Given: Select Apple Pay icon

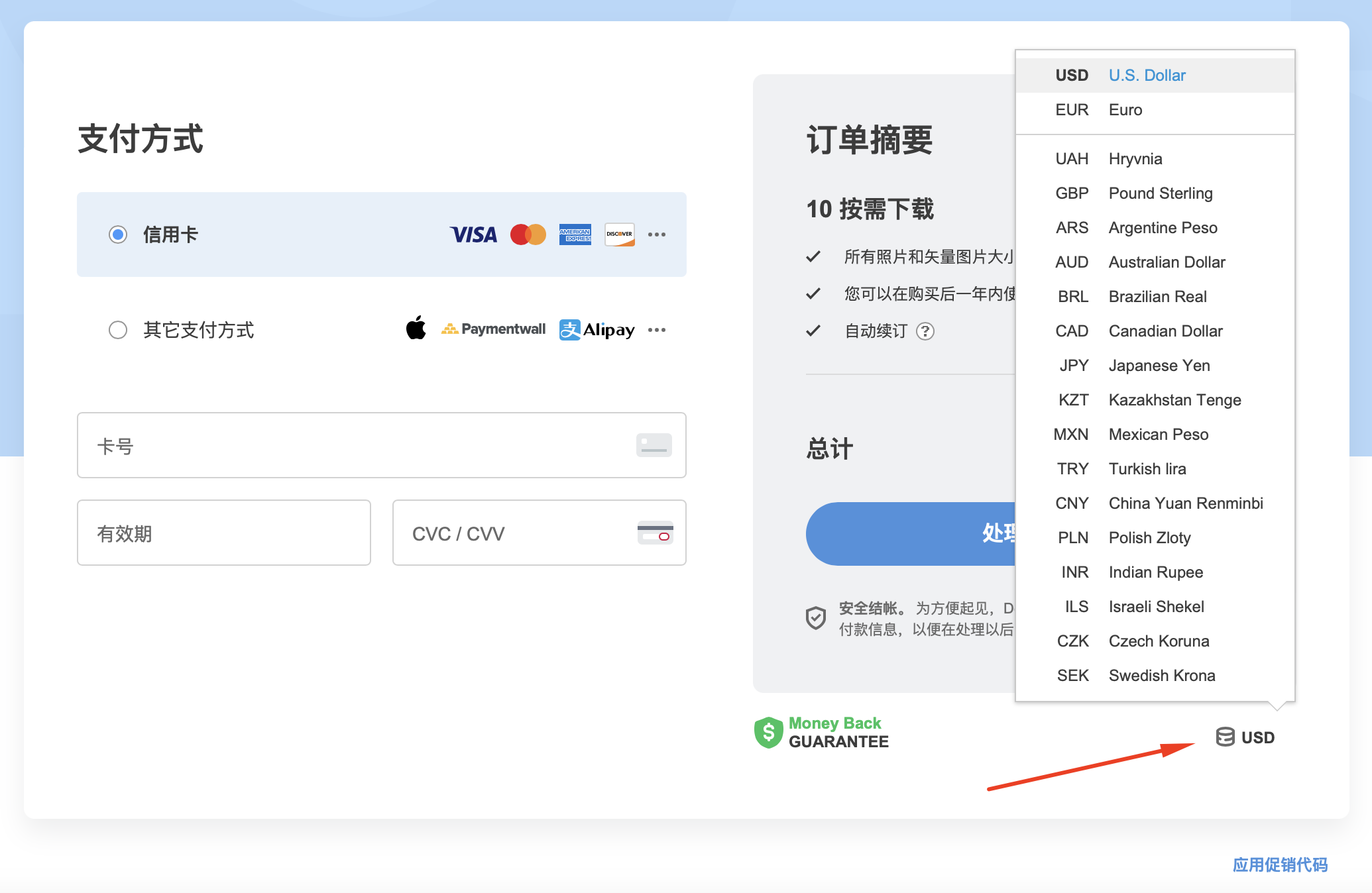Looking at the screenshot, I should (416, 329).
